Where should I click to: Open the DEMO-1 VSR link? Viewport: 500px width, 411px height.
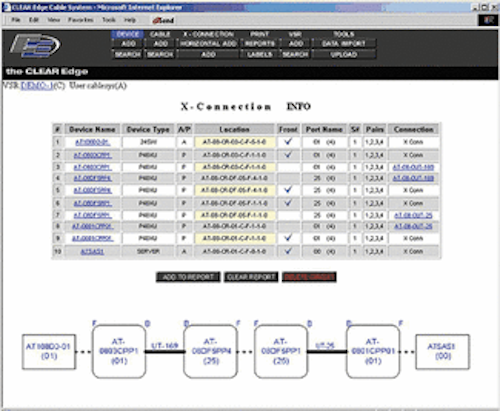click(x=37, y=86)
